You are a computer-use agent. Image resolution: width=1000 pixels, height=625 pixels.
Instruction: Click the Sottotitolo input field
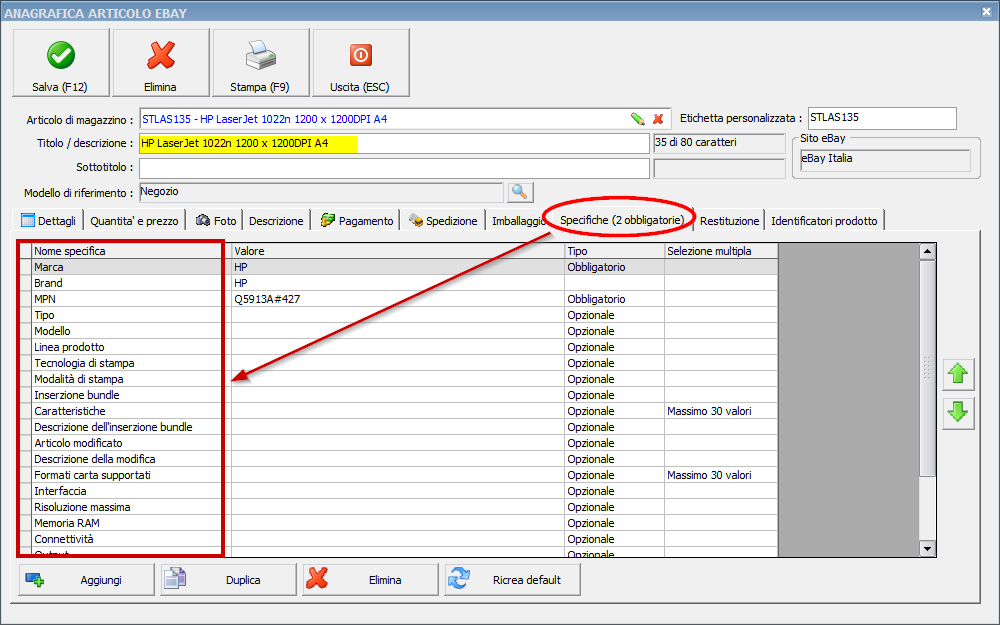click(x=394, y=168)
